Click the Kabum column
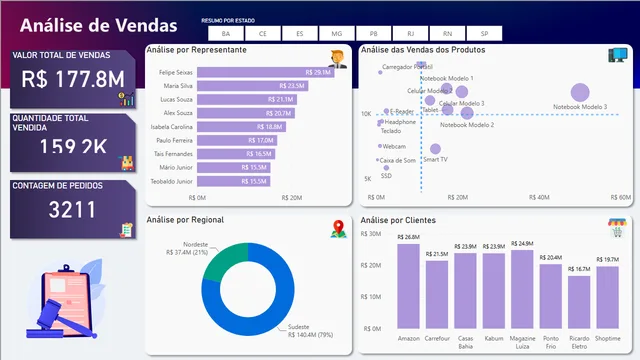The width and height of the screenshot is (640, 360). (494, 291)
